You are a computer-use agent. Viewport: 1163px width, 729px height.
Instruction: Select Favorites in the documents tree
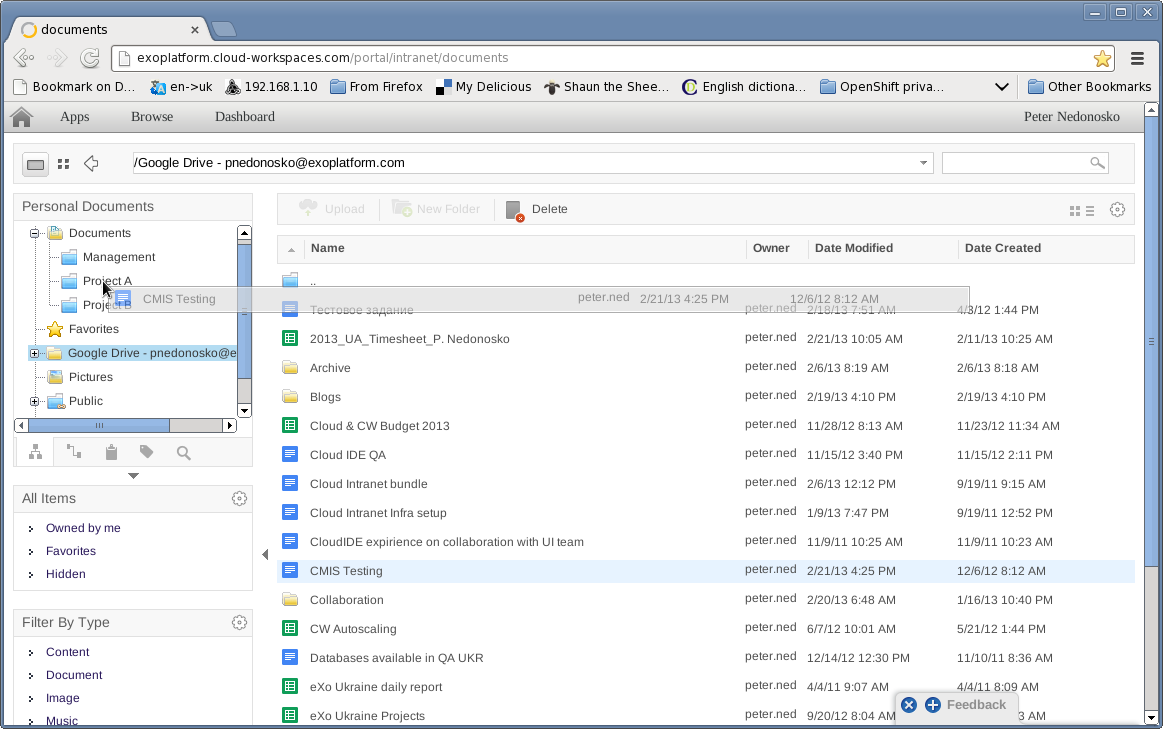point(93,329)
